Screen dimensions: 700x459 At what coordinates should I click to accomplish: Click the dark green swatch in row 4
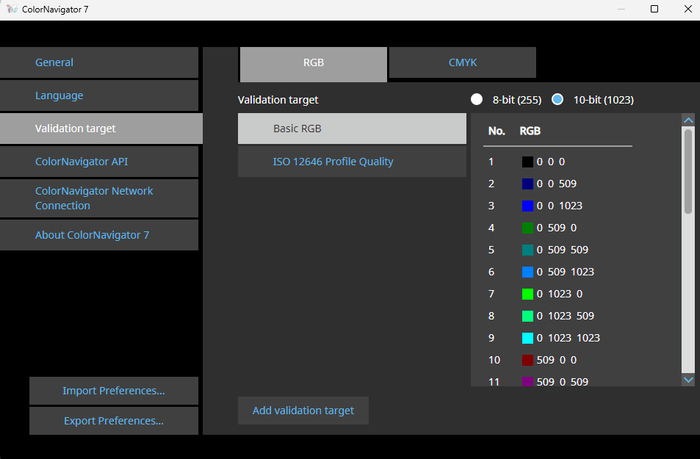pos(527,228)
